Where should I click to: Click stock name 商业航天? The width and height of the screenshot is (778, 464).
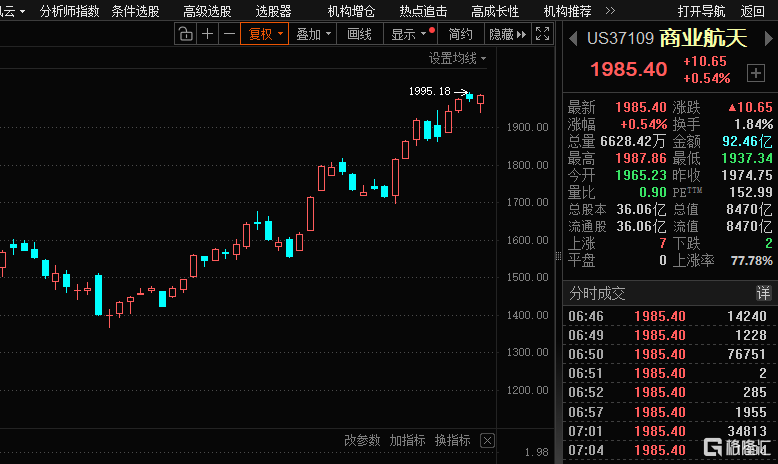coord(703,38)
